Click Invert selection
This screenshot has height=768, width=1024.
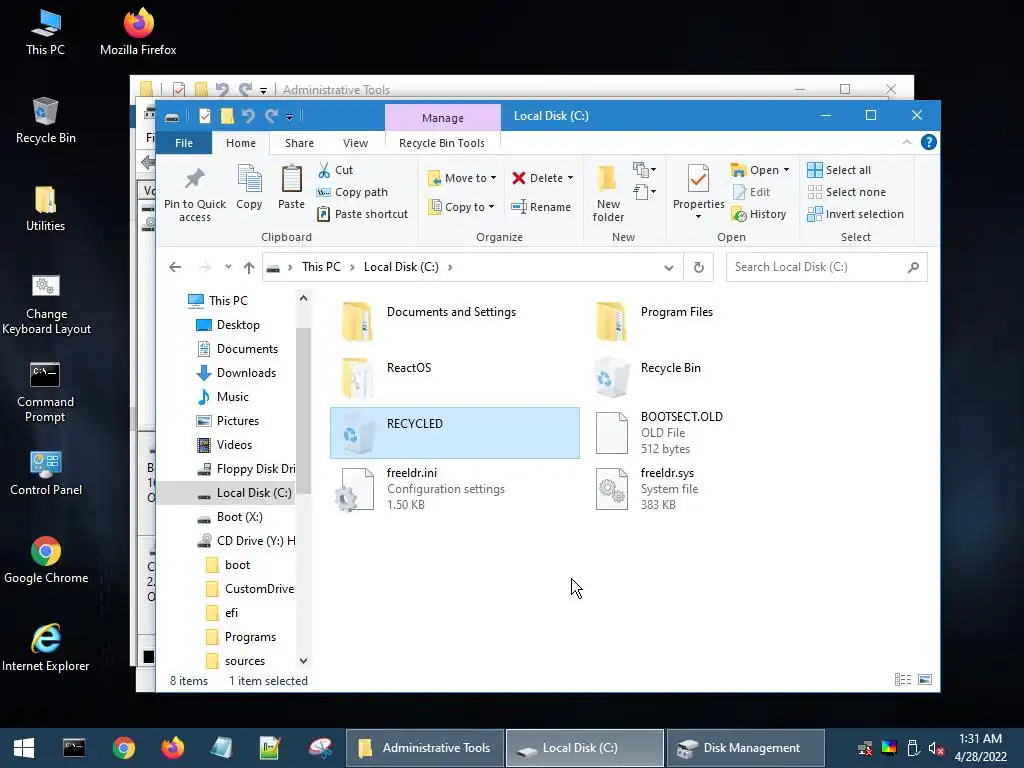856,214
